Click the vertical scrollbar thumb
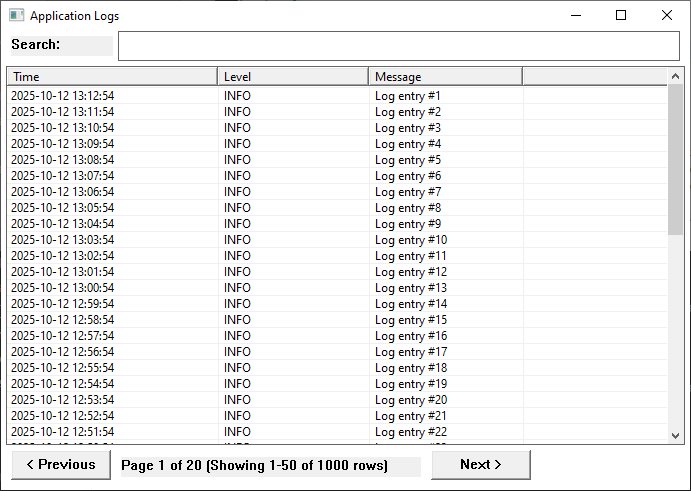Image resolution: width=691 pixels, height=491 pixels. pyautogui.click(x=675, y=160)
